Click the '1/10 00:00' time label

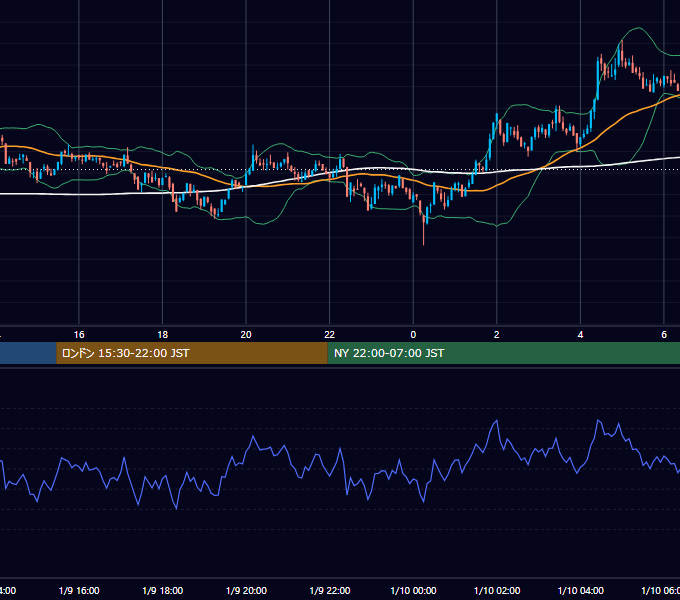[x=413, y=590]
